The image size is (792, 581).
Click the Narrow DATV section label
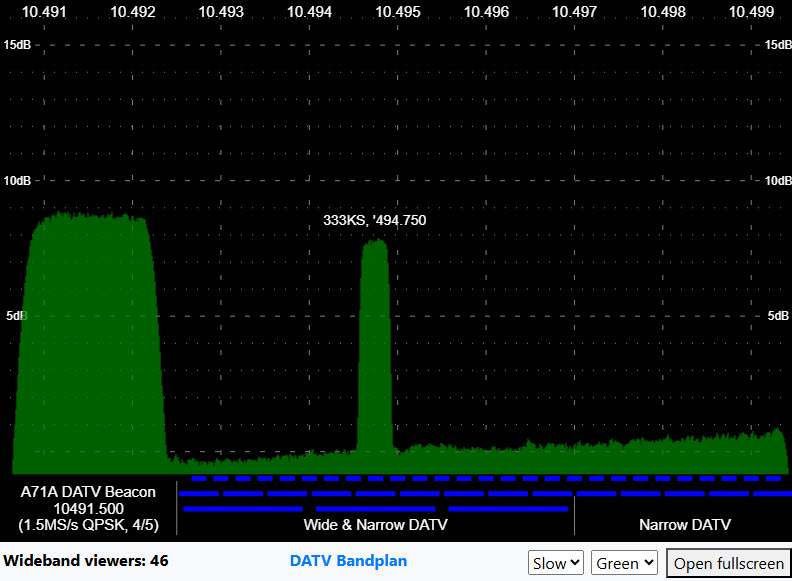click(684, 525)
